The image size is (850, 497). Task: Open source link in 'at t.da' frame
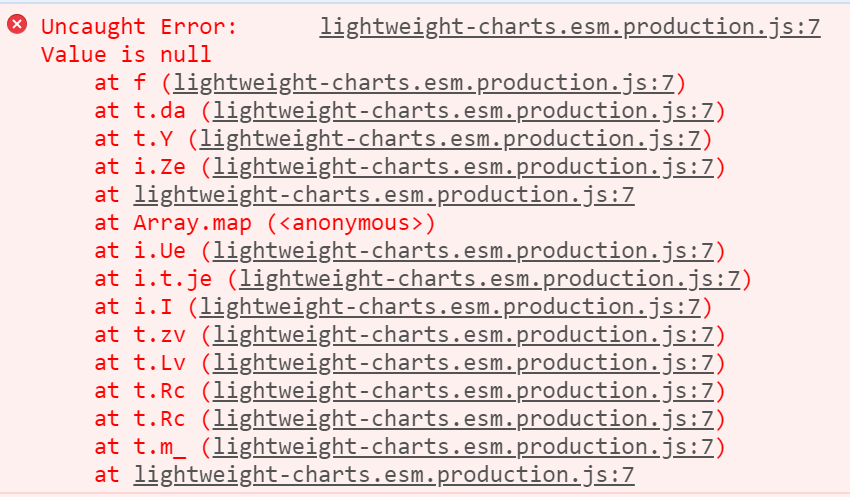463,111
